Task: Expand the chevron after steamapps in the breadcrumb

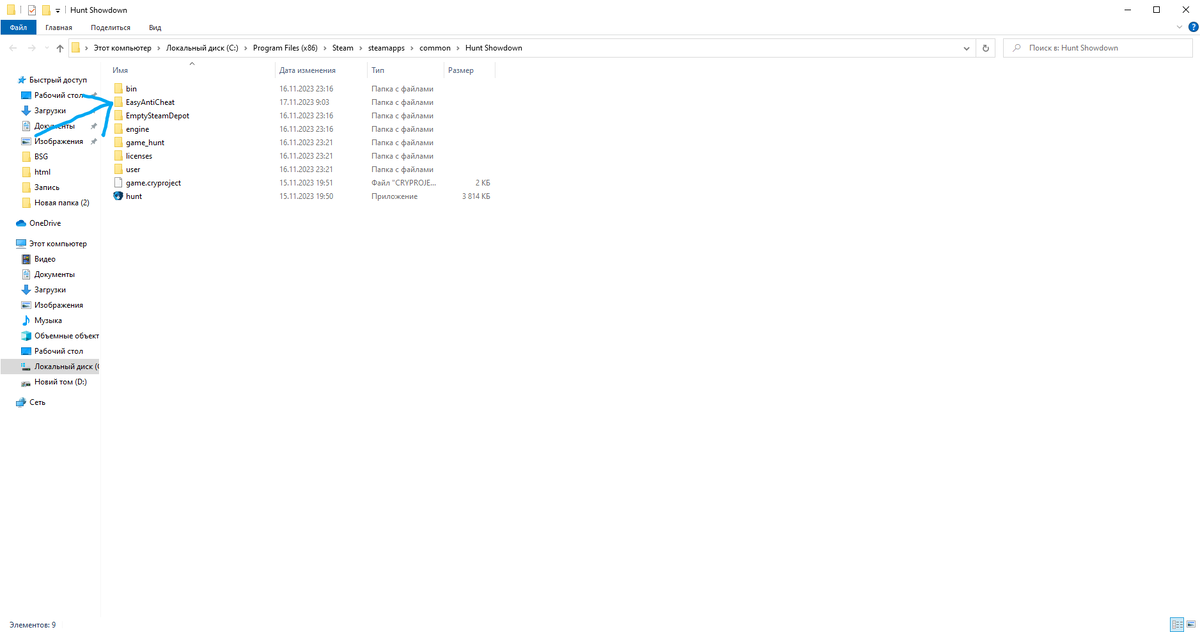Action: click(x=413, y=48)
